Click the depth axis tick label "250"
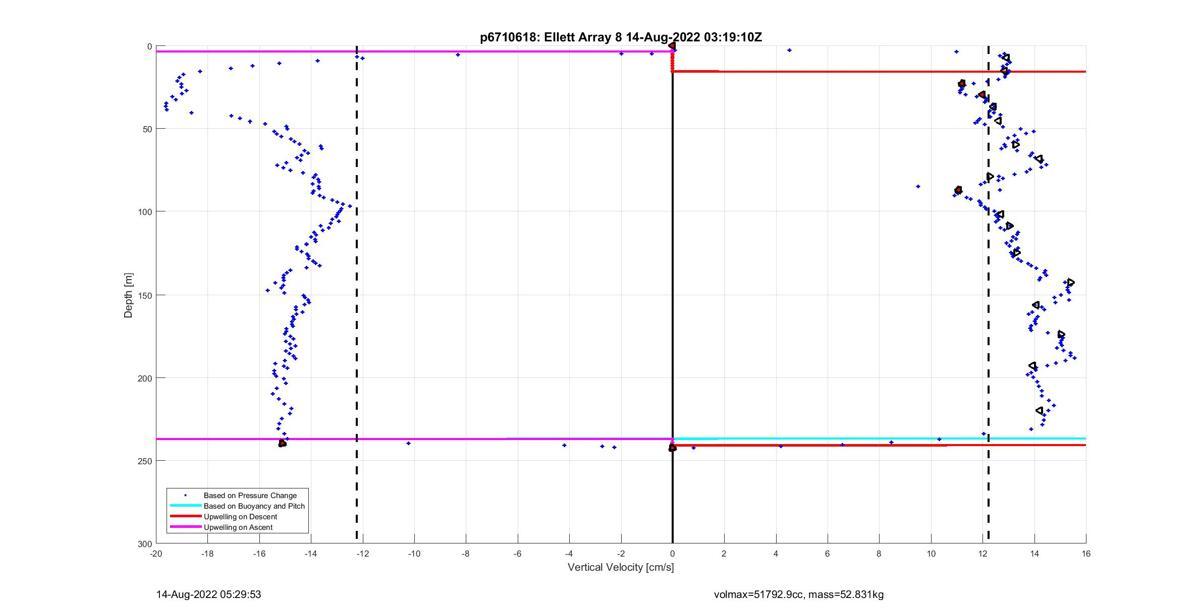 (x=144, y=461)
